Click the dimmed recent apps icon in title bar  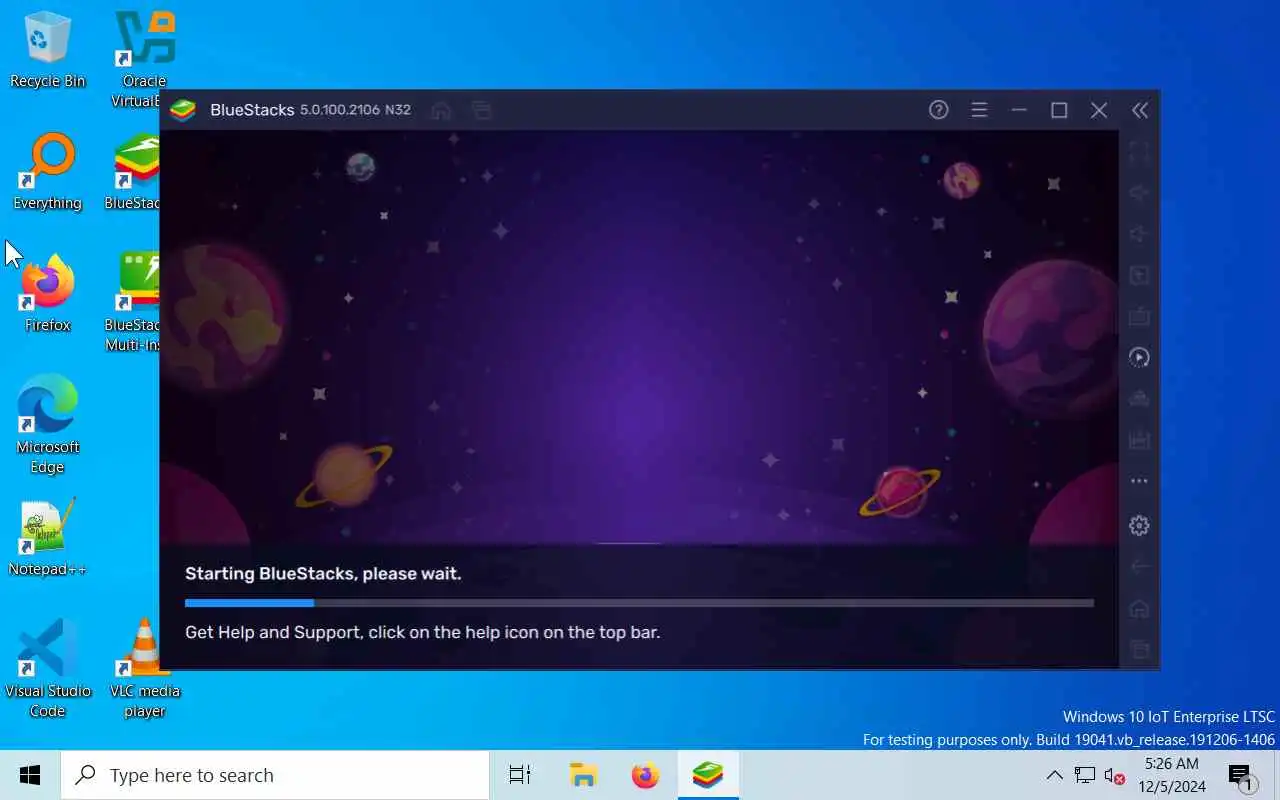pos(482,110)
